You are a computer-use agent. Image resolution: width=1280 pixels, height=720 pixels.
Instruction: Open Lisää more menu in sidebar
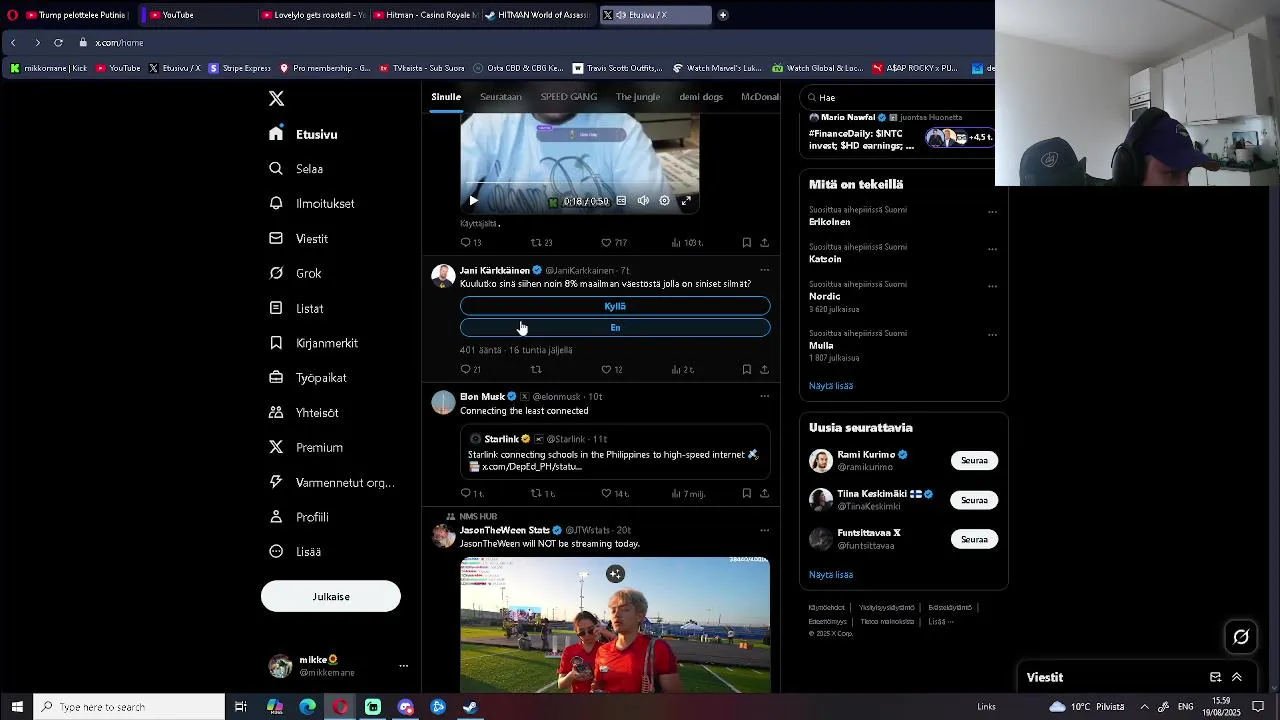pyautogui.click(x=296, y=551)
